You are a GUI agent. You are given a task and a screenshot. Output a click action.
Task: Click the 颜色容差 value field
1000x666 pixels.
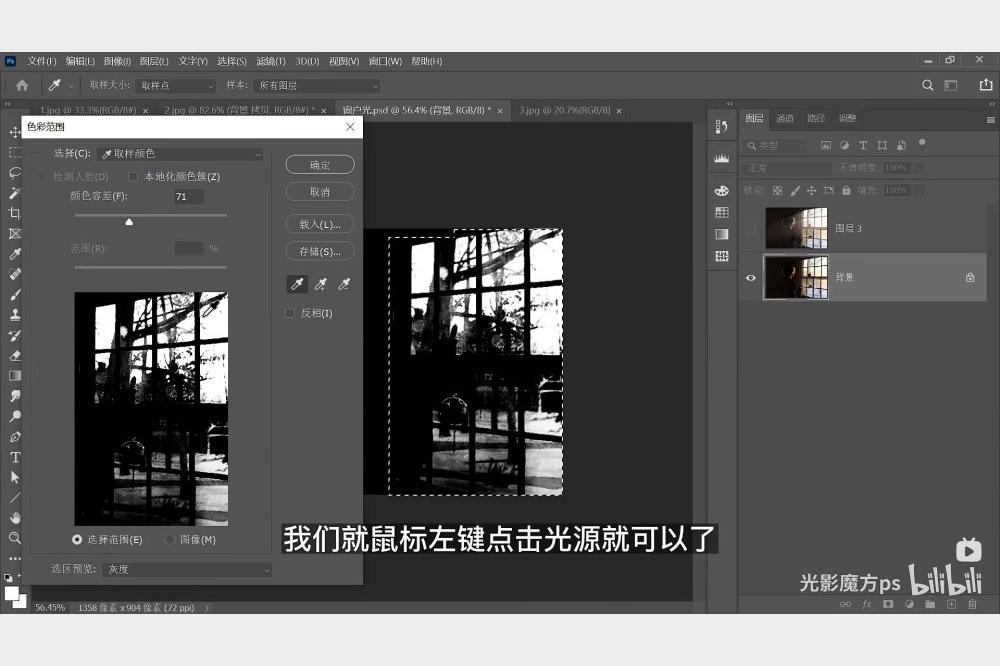click(x=189, y=196)
